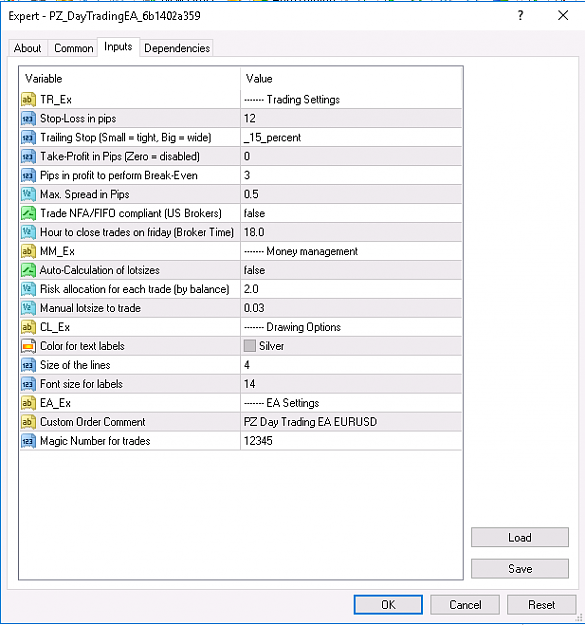Image resolution: width=585 pixels, height=625 pixels.
Task: Edit the comment PZ Day Trading EA EURUSD
Action: point(351,422)
